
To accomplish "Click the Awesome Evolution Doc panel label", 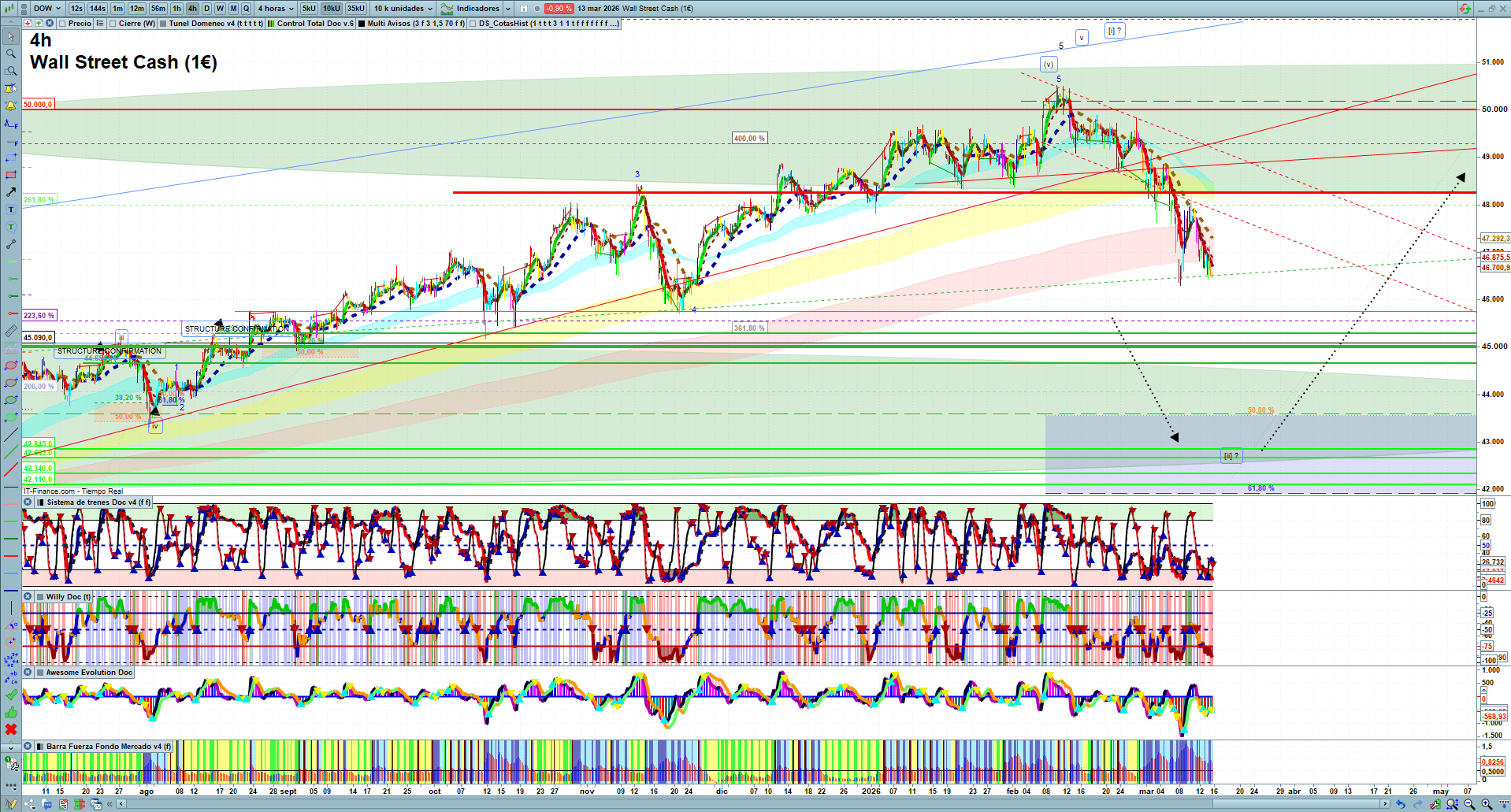I will (x=89, y=673).
